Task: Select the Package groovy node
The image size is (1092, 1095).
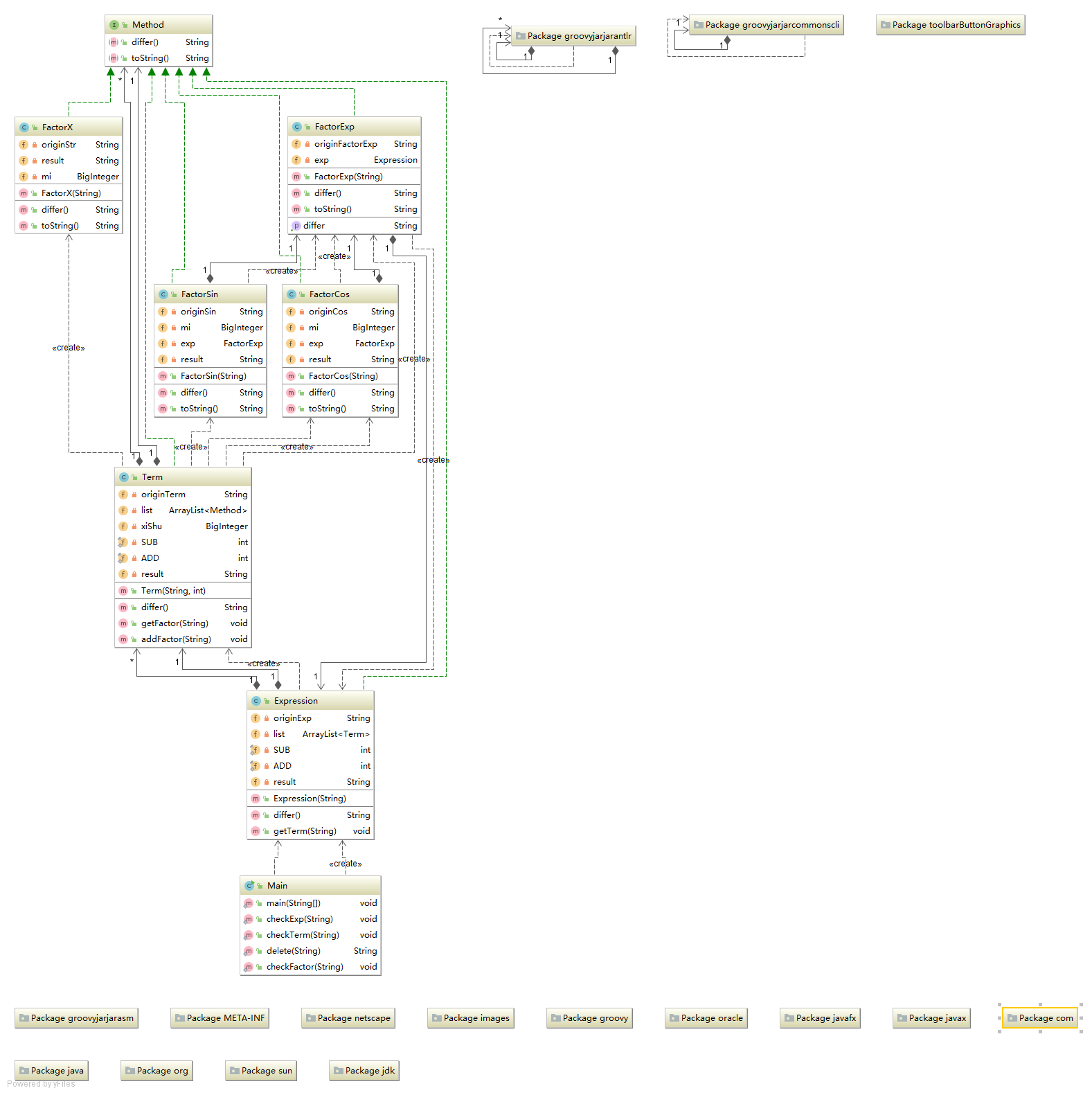Action: click(x=589, y=1018)
